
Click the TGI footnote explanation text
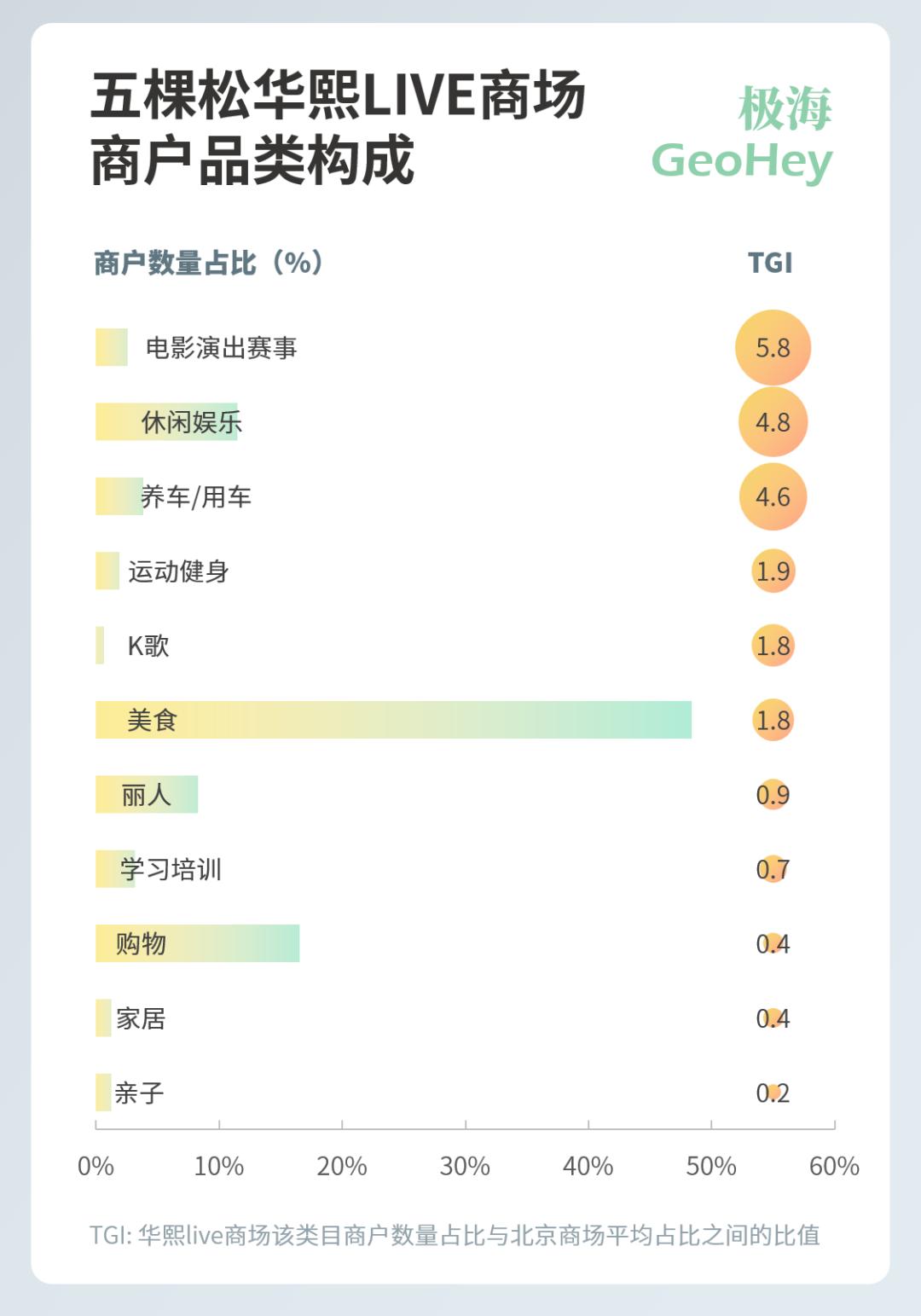[455, 1235]
